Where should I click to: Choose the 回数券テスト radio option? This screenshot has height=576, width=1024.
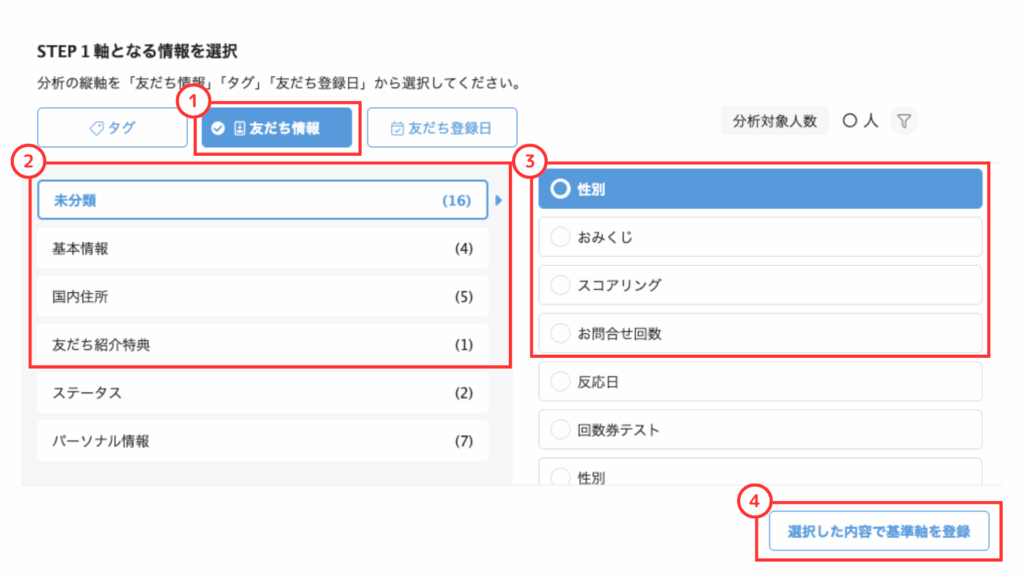560,430
